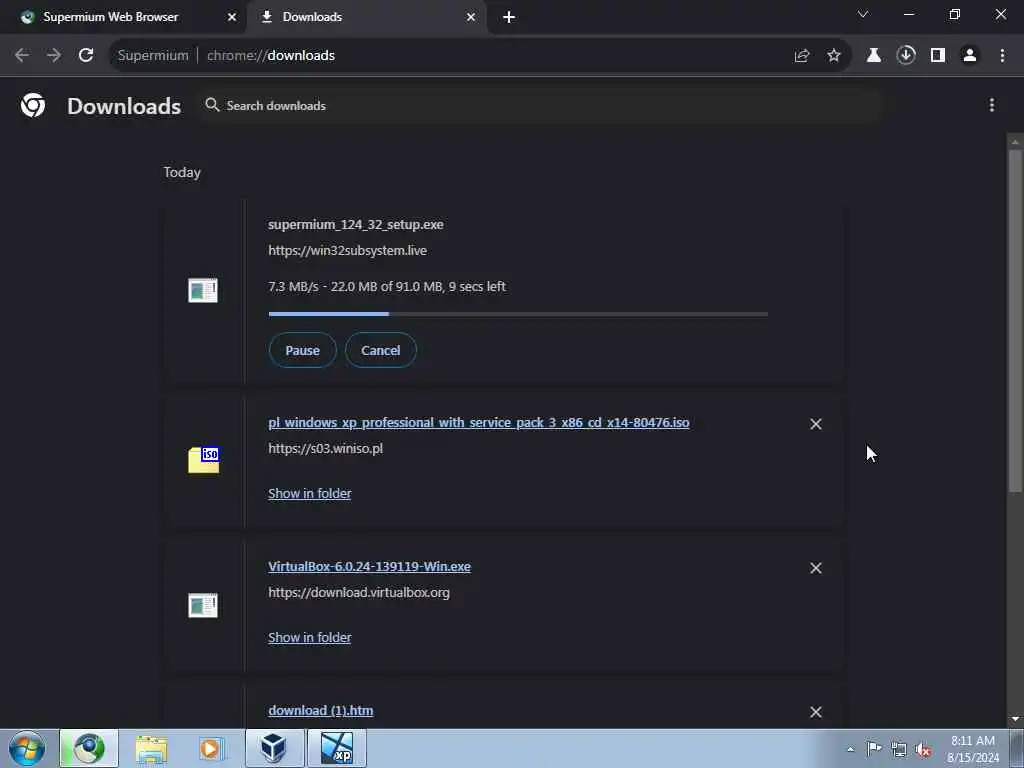Image resolution: width=1024 pixels, height=768 pixels.
Task: Click the taskbar clock showing 8:11 AM
Action: (x=973, y=749)
